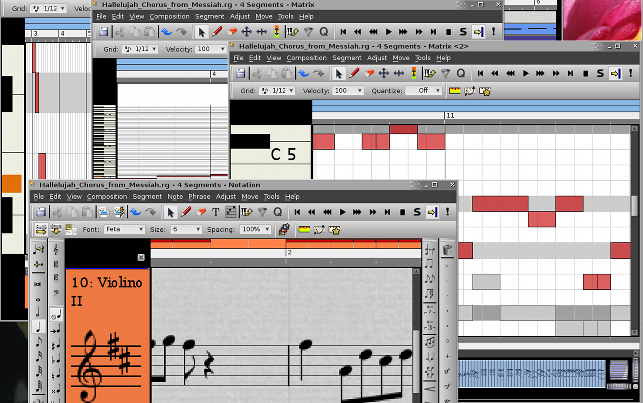Click the ruler icon in Matrix <2> toolbar
The image size is (643, 403).
pyautogui.click(x=455, y=91)
